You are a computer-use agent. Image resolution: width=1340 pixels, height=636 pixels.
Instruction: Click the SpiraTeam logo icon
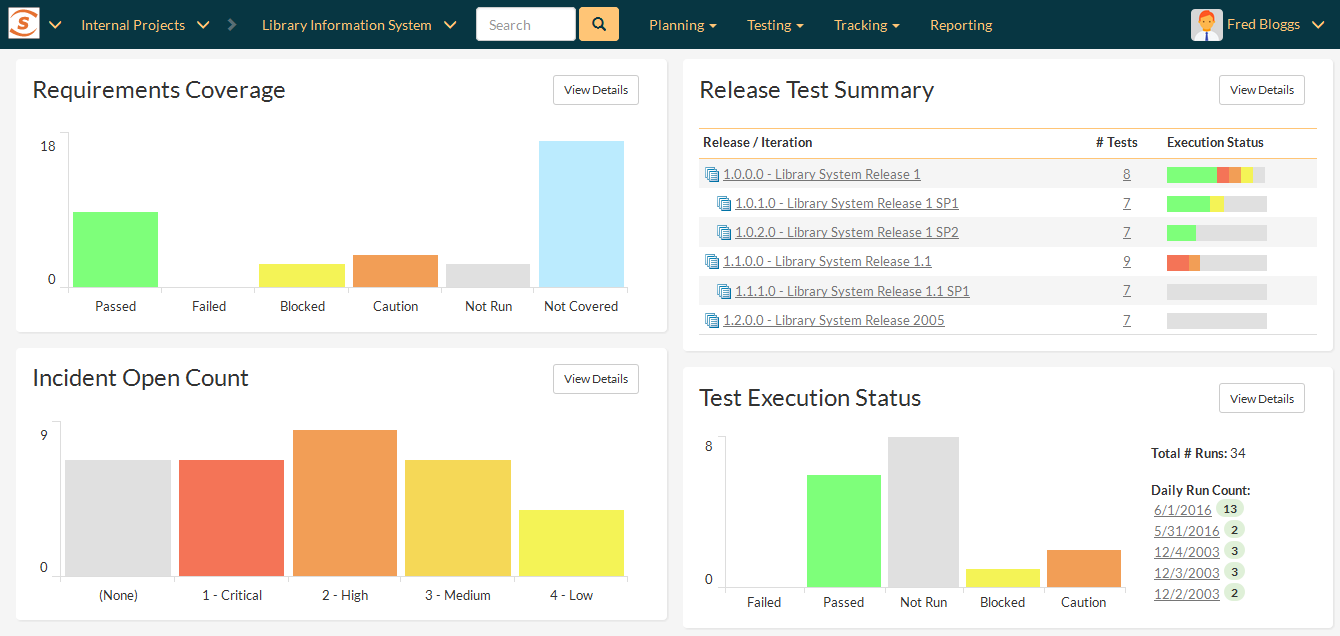[24, 24]
